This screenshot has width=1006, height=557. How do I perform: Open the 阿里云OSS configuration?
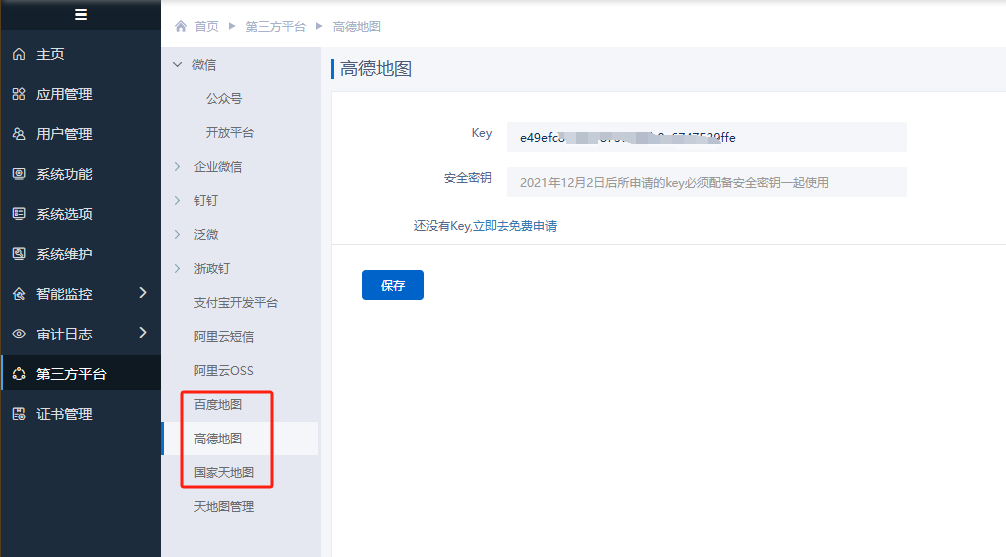point(224,371)
